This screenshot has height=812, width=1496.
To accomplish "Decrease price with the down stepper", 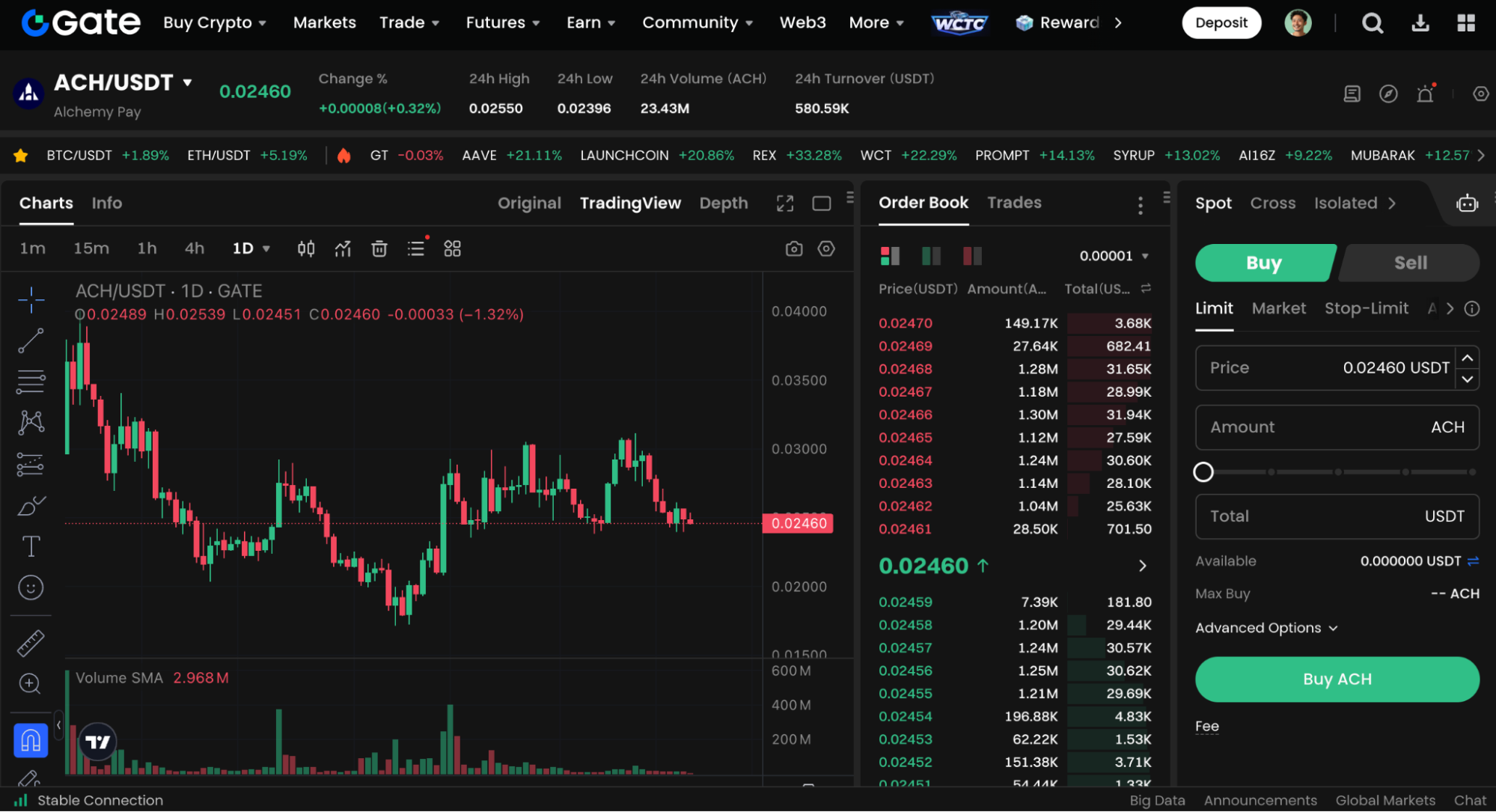I will 1468,379.
